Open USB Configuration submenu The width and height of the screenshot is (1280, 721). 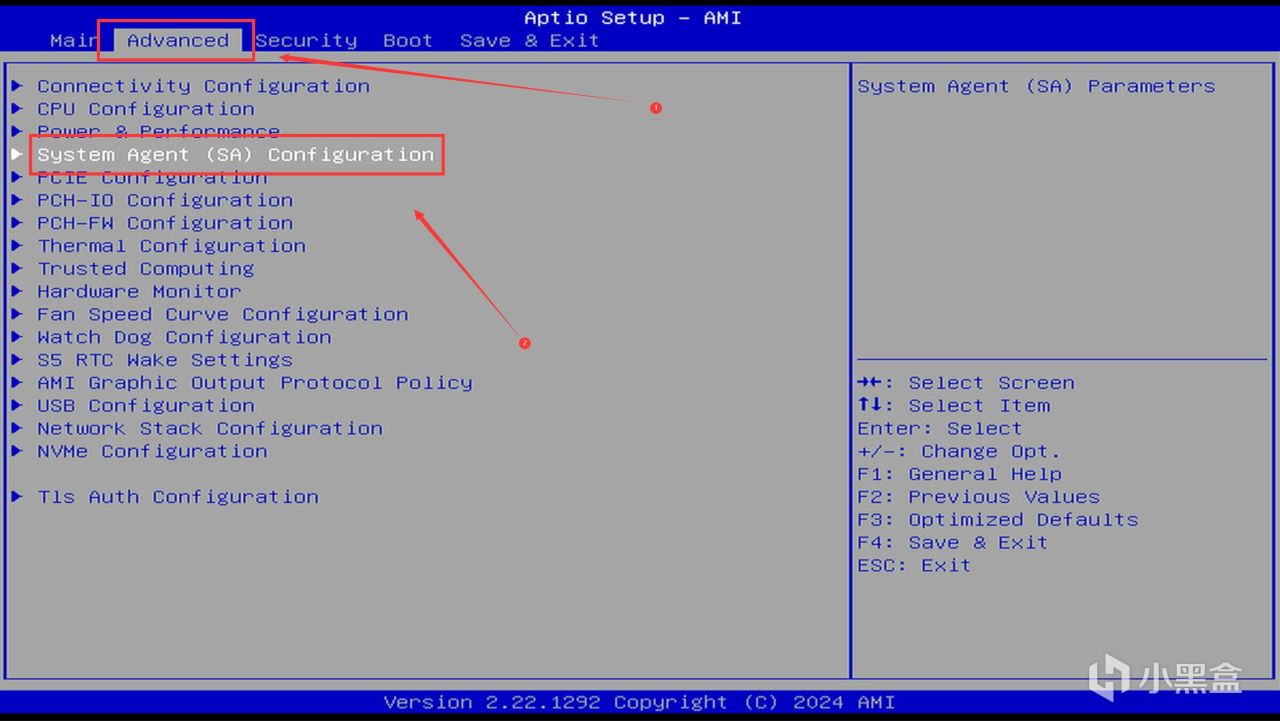146,406
